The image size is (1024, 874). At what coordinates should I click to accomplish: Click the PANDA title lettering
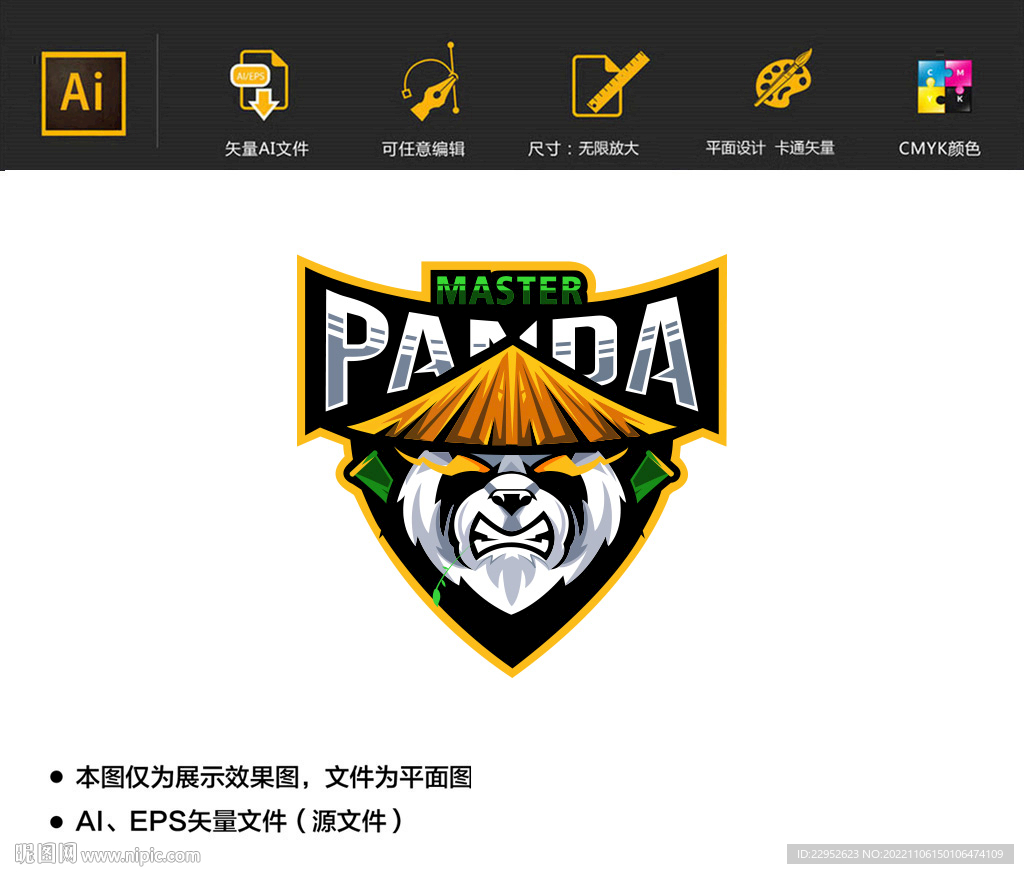coord(508,345)
